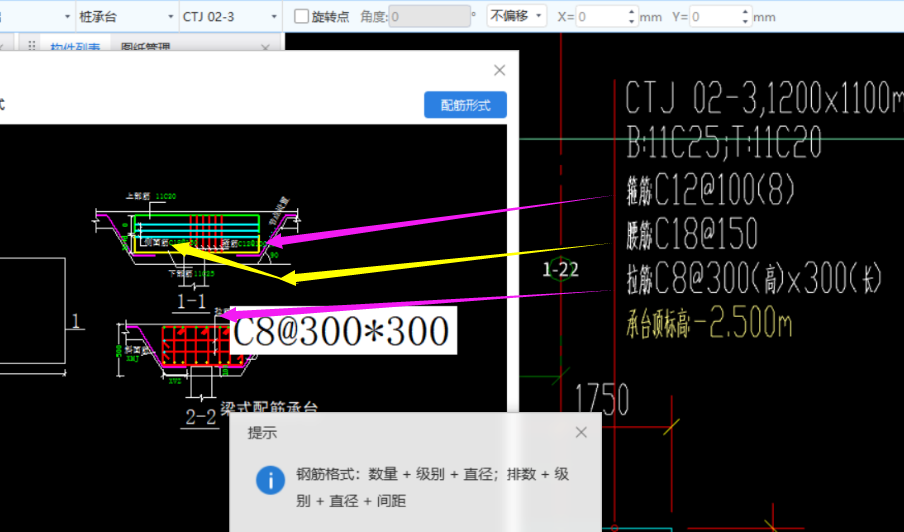This screenshot has width=904, height=532.
Task: Open the 桩承台 component type dropdown
Action: tap(126, 17)
